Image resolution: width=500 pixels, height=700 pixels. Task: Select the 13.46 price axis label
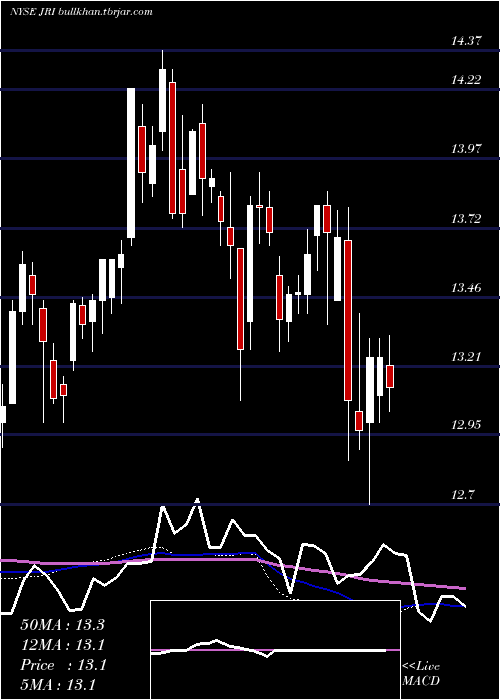tap(466, 288)
